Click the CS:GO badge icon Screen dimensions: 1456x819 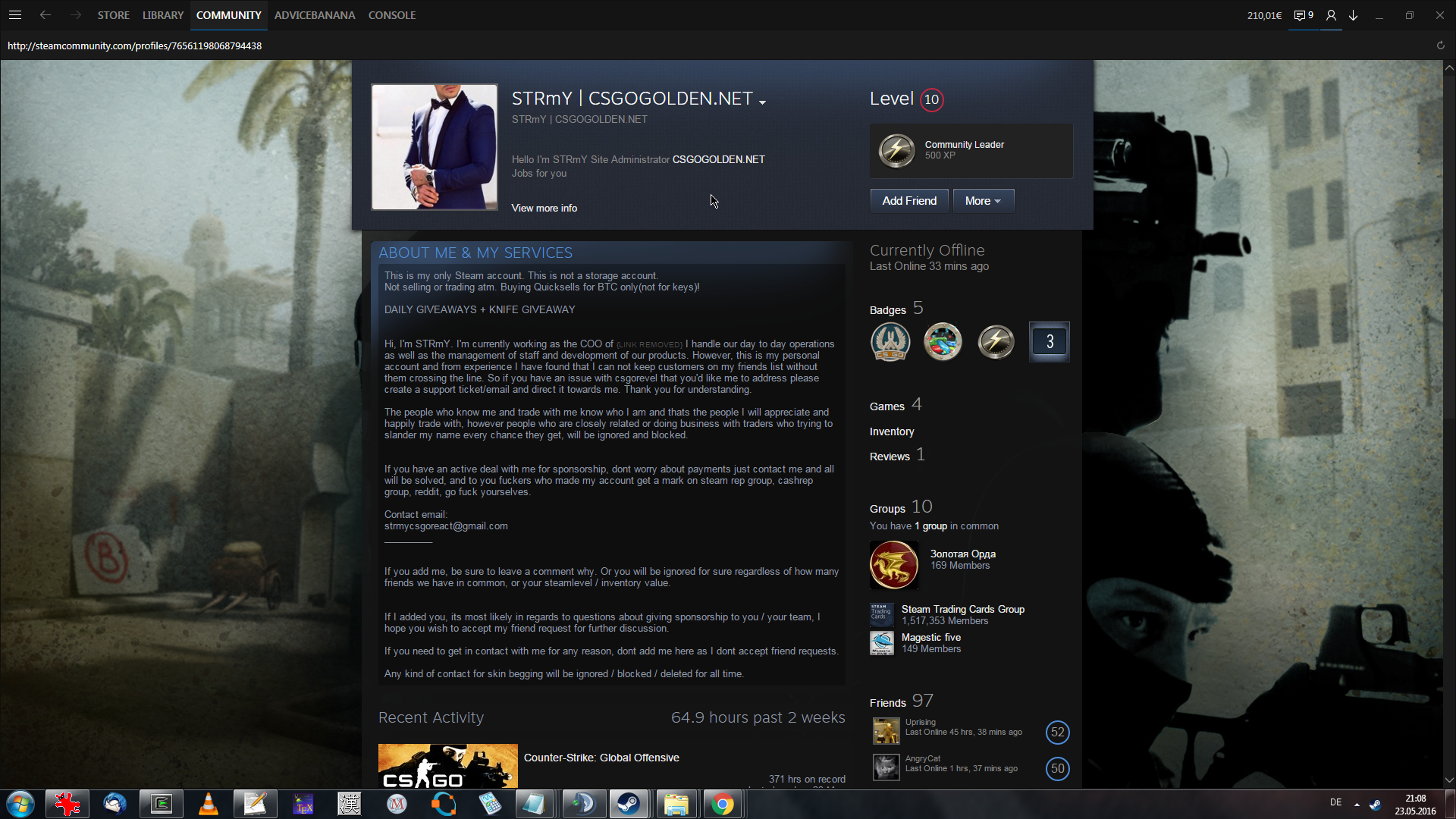click(x=890, y=342)
